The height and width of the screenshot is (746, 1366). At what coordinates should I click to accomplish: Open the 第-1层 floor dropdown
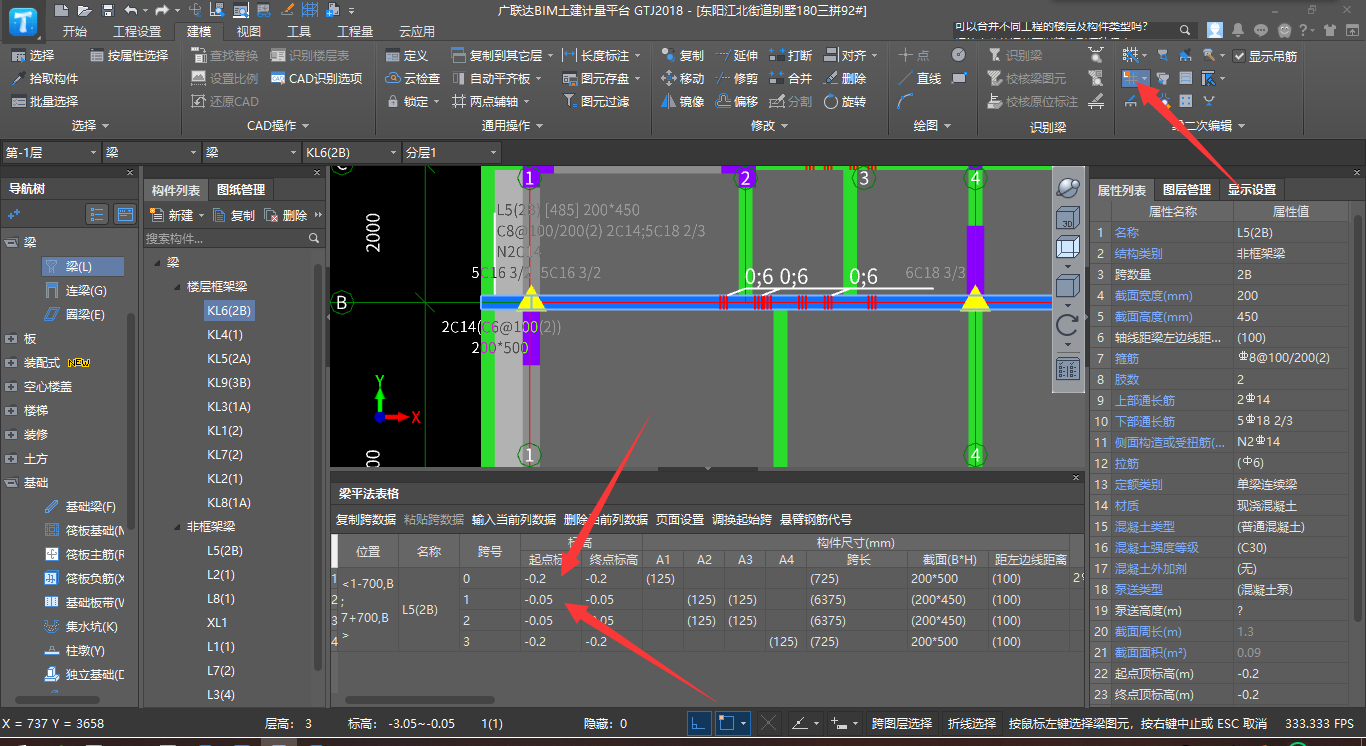click(x=50, y=153)
